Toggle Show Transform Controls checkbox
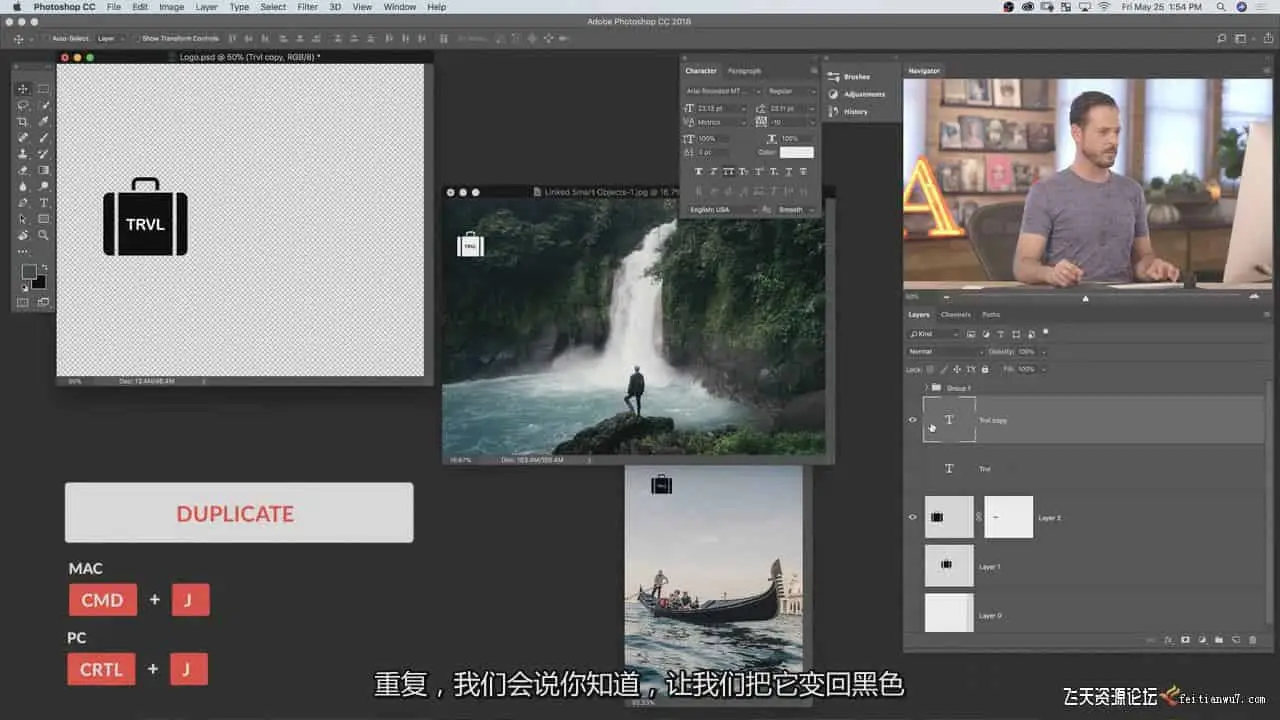1280x720 pixels. pyautogui.click(x=137, y=39)
